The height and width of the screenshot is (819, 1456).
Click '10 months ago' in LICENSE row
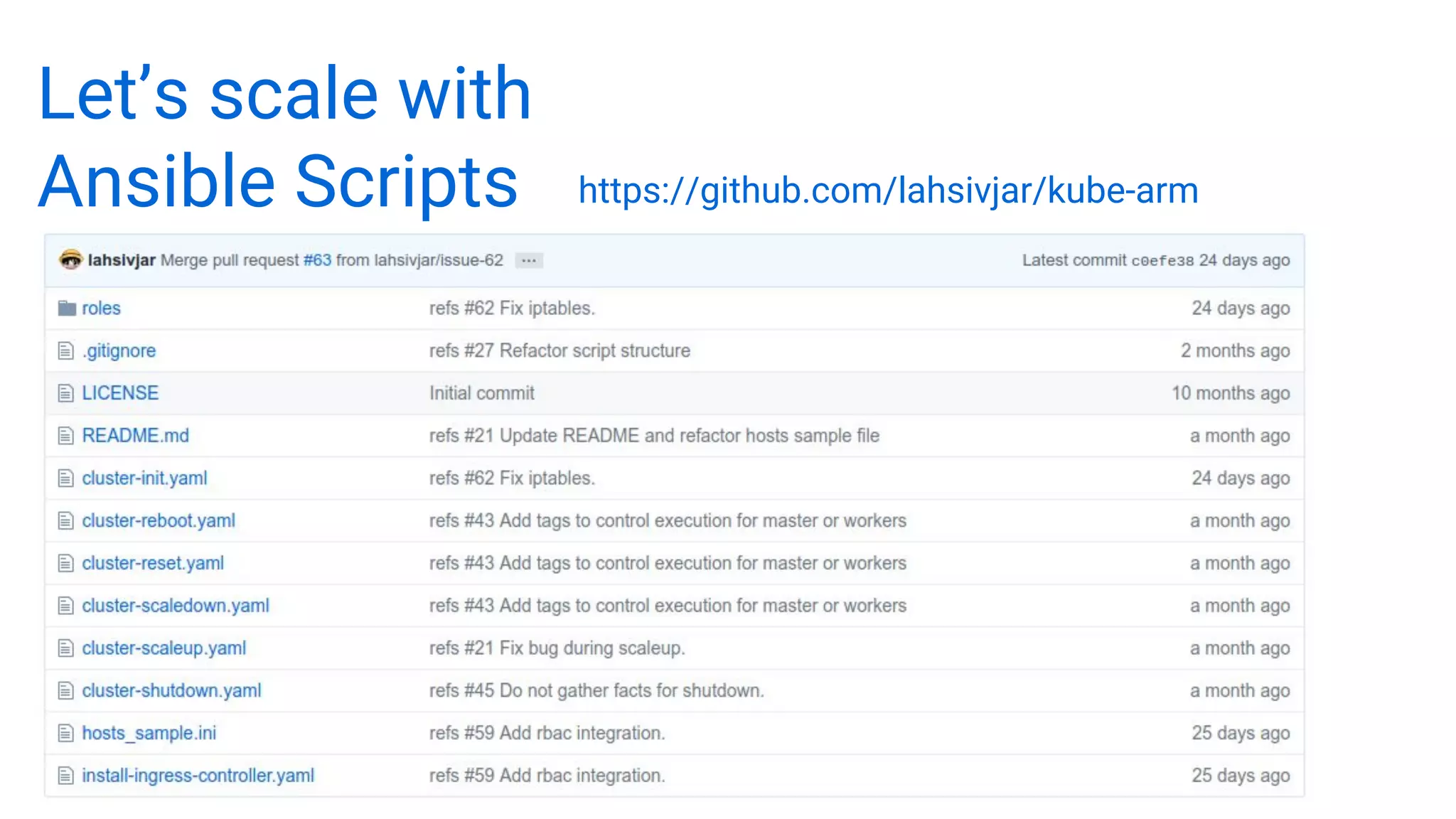tap(1231, 393)
